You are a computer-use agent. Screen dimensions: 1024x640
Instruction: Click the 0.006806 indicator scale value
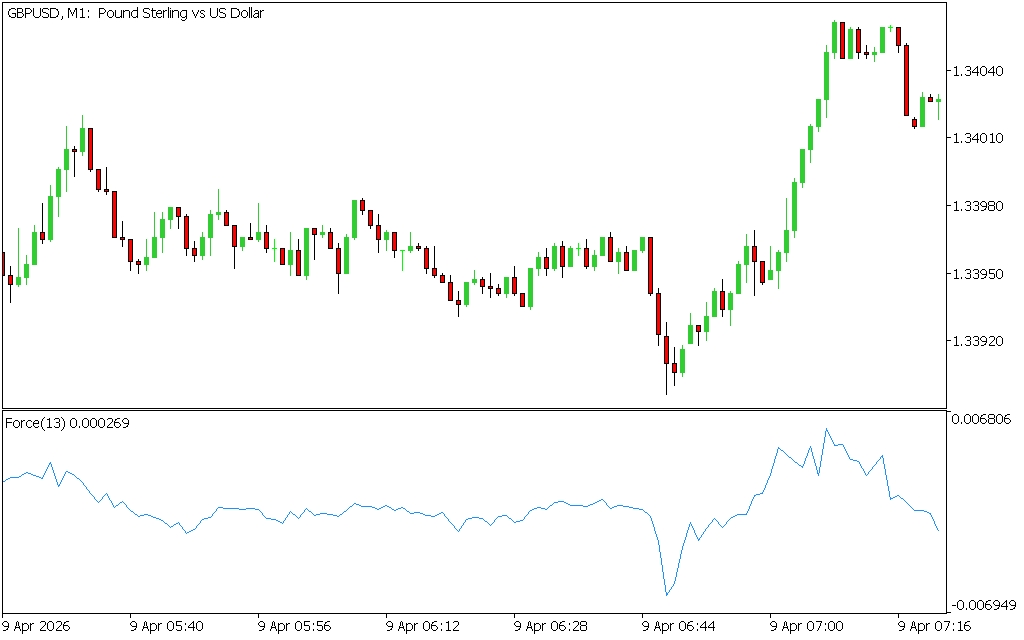click(x=982, y=420)
